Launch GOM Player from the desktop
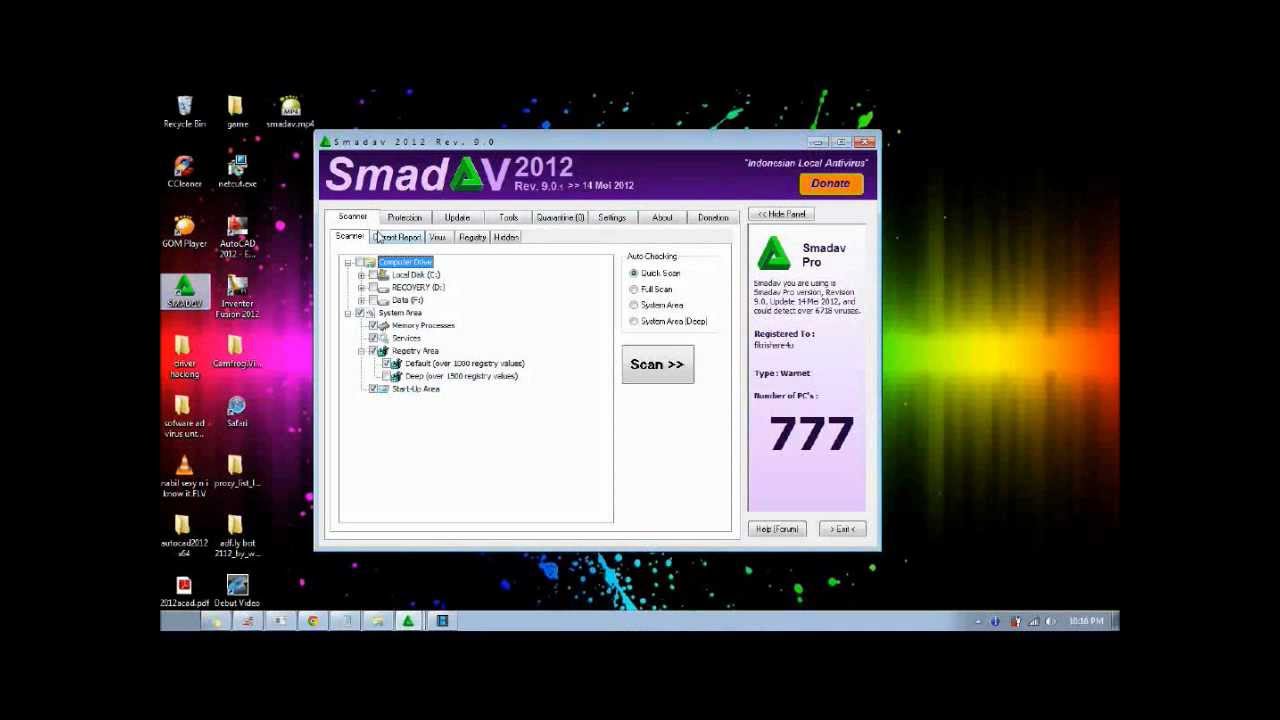The height and width of the screenshot is (720, 1280). coord(184,233)
